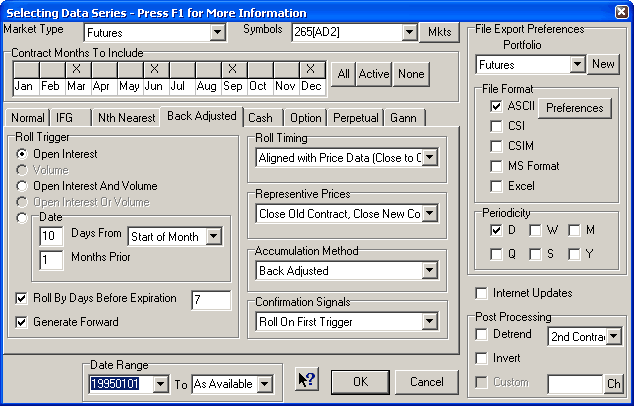Viewport: 634px width, 406px height.
Task: Toggle the March contract month box
Action: (x=76, y=70)
